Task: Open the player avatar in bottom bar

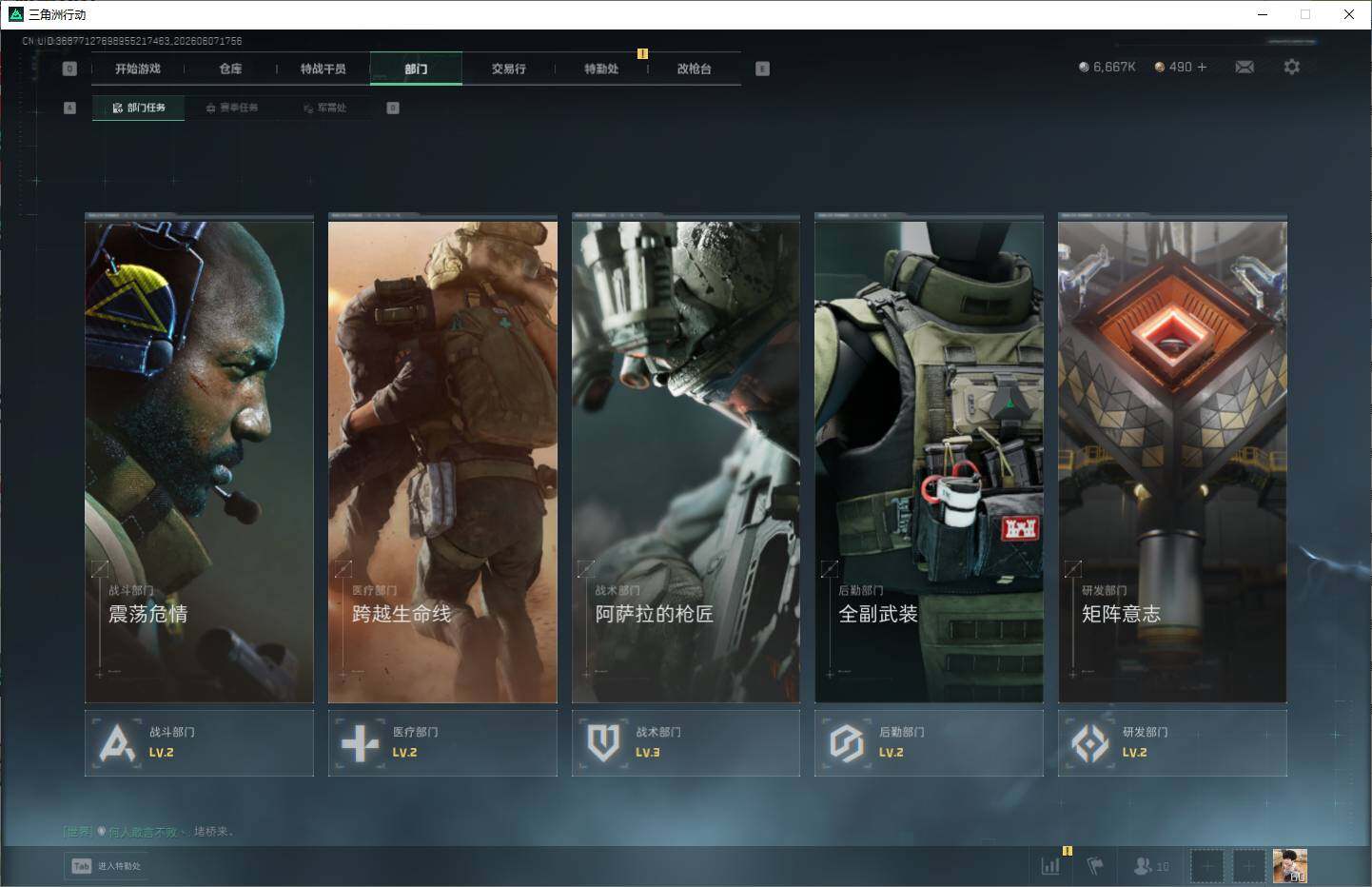Action: tap(1290, 866)
